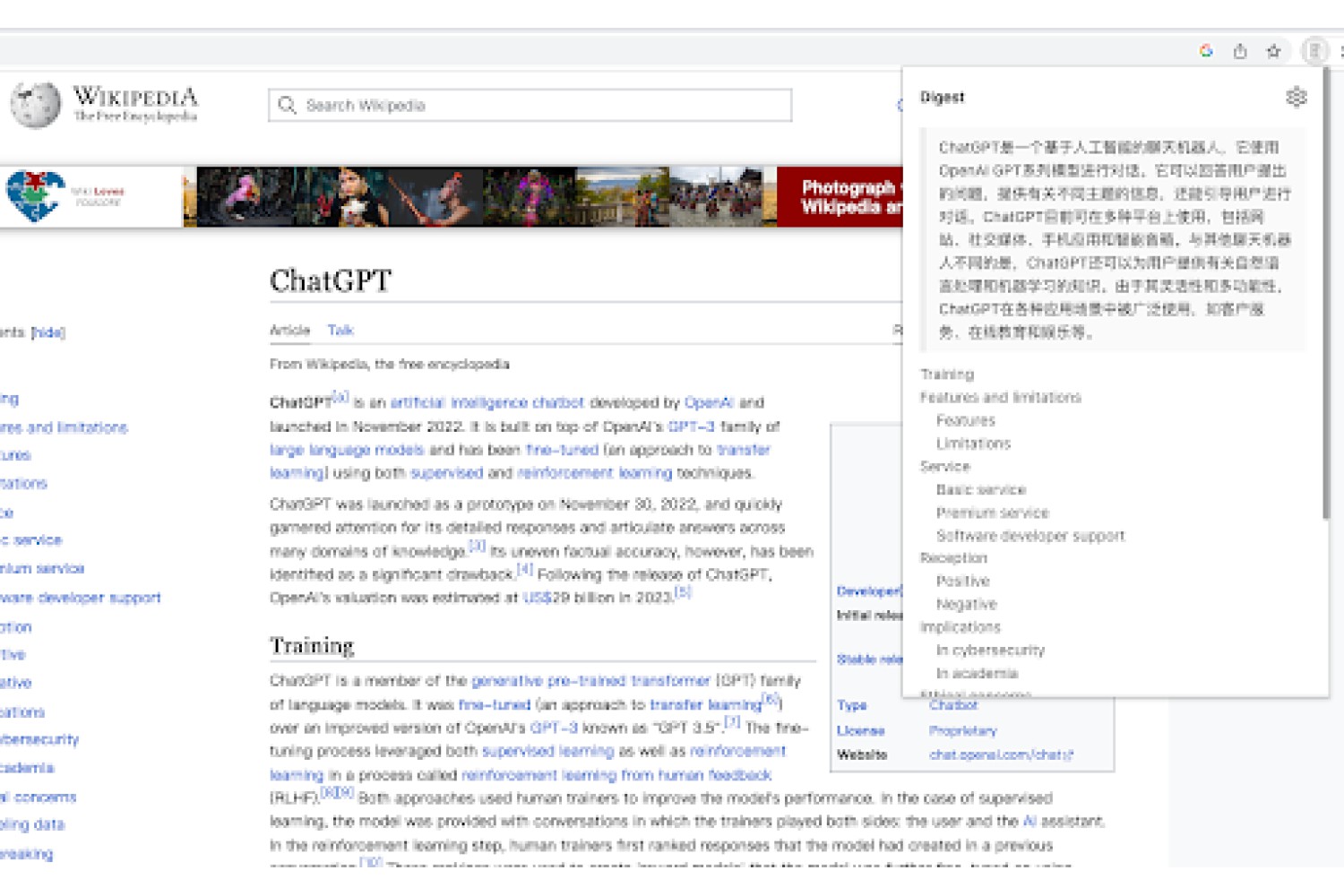Focus the Search Wikipedia input field

(x=530, y=105)
